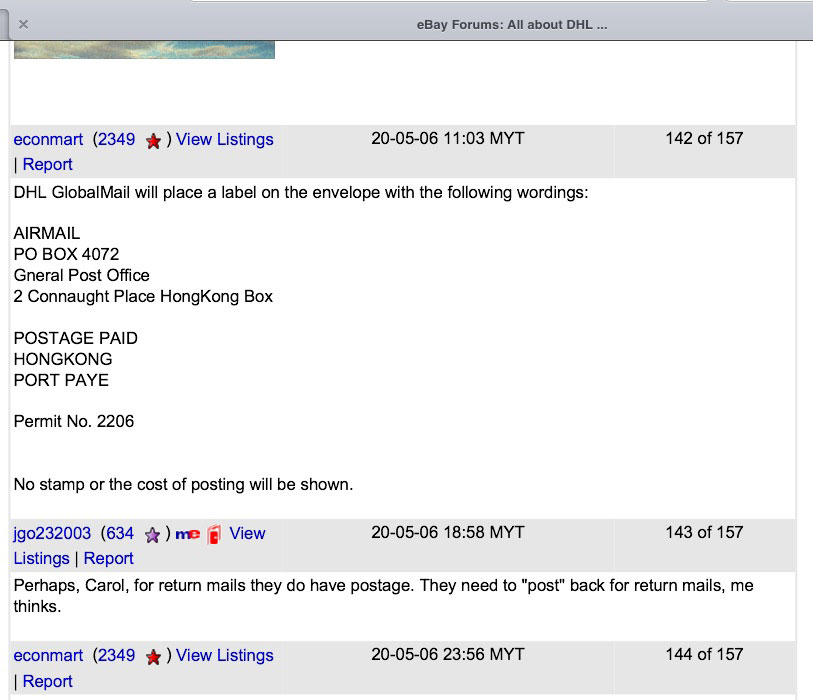The image size is (813, 700).
Task: Open feedback score 2349 in post 142
Action: pyautogui.click(x=116, y=139)
